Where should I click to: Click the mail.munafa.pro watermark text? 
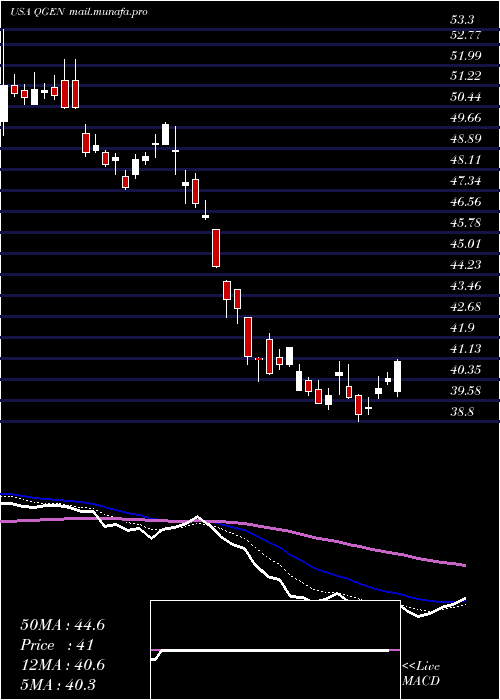click(x=109, y=12)
